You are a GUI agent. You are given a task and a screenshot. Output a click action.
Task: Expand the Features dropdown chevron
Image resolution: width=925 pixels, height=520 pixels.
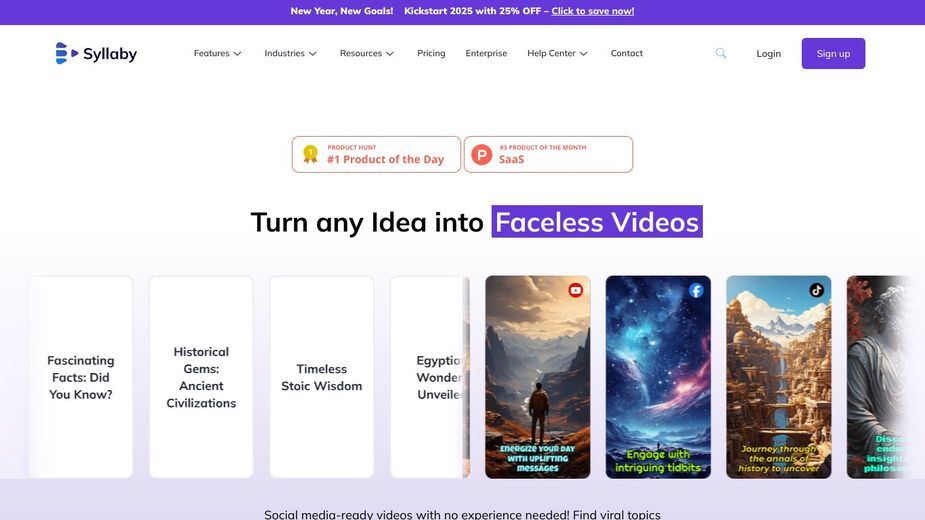coord(237,54)
